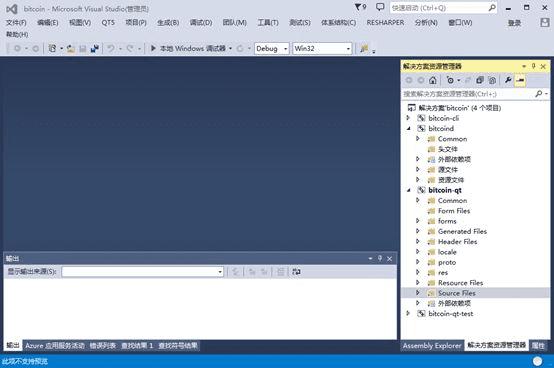The width and height of the screenshot is (554, 368).
Task: Open the 视图(V) menu
Action: coord(80,23)
